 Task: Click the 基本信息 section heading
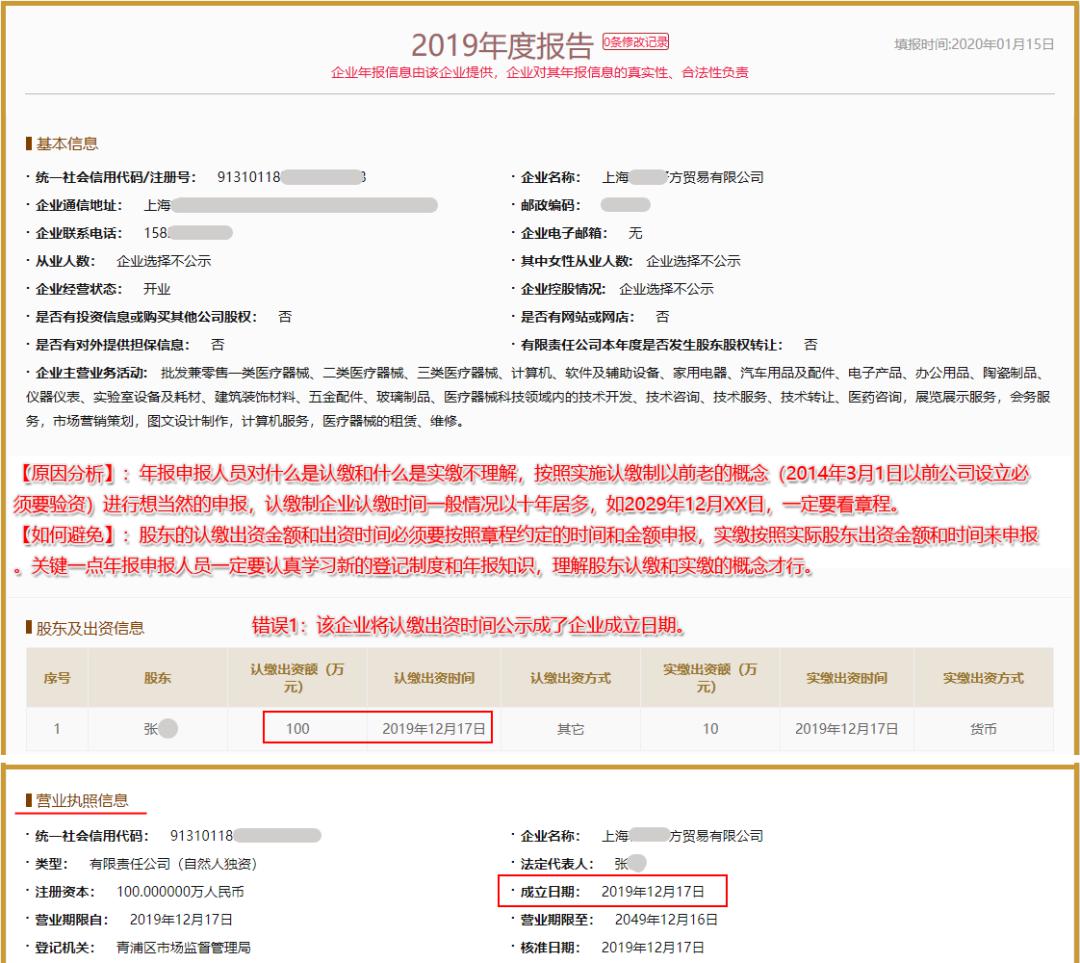point(67,143)
